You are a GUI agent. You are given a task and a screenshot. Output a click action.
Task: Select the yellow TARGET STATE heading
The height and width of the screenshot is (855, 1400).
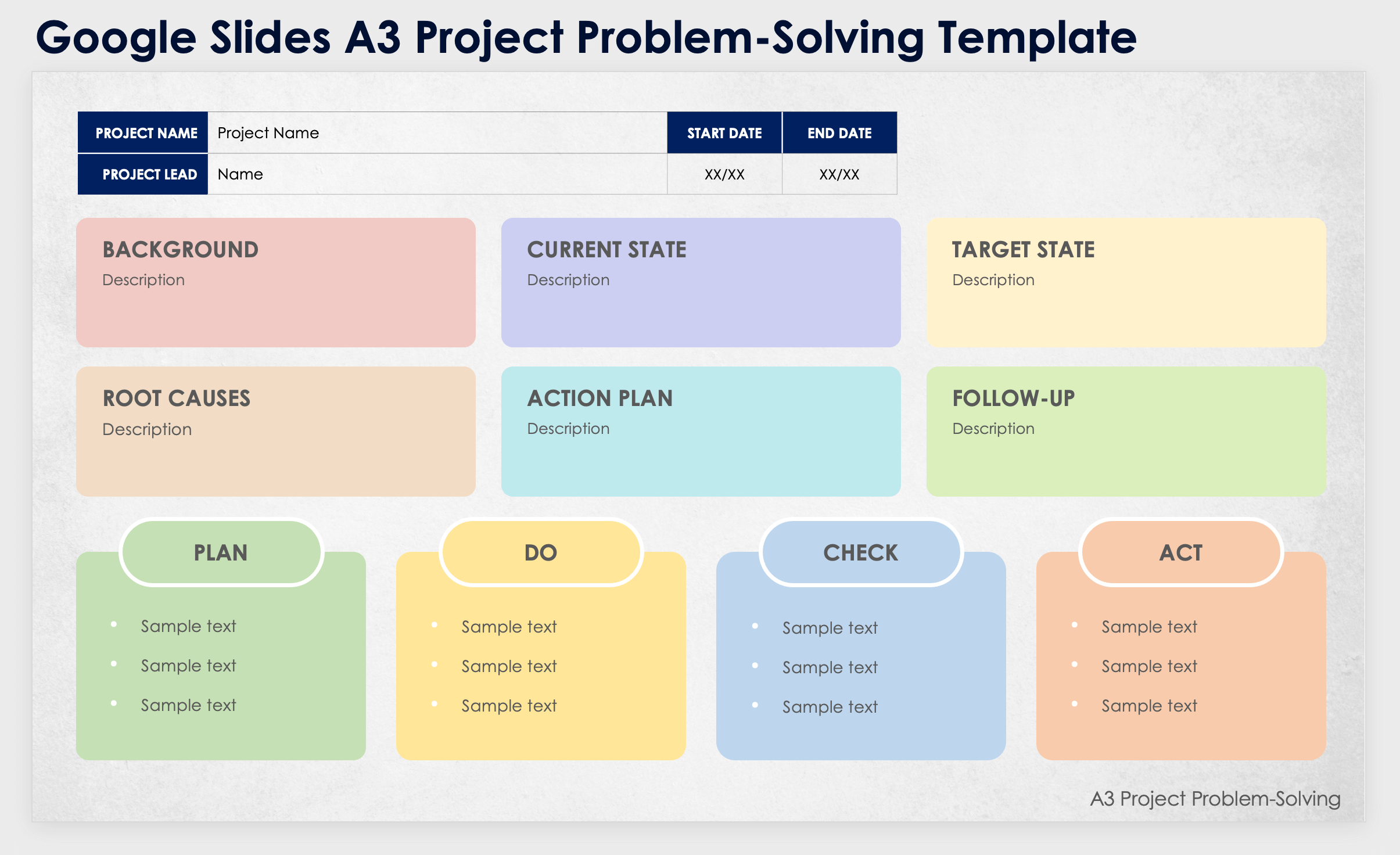(x=1023, y=250)
